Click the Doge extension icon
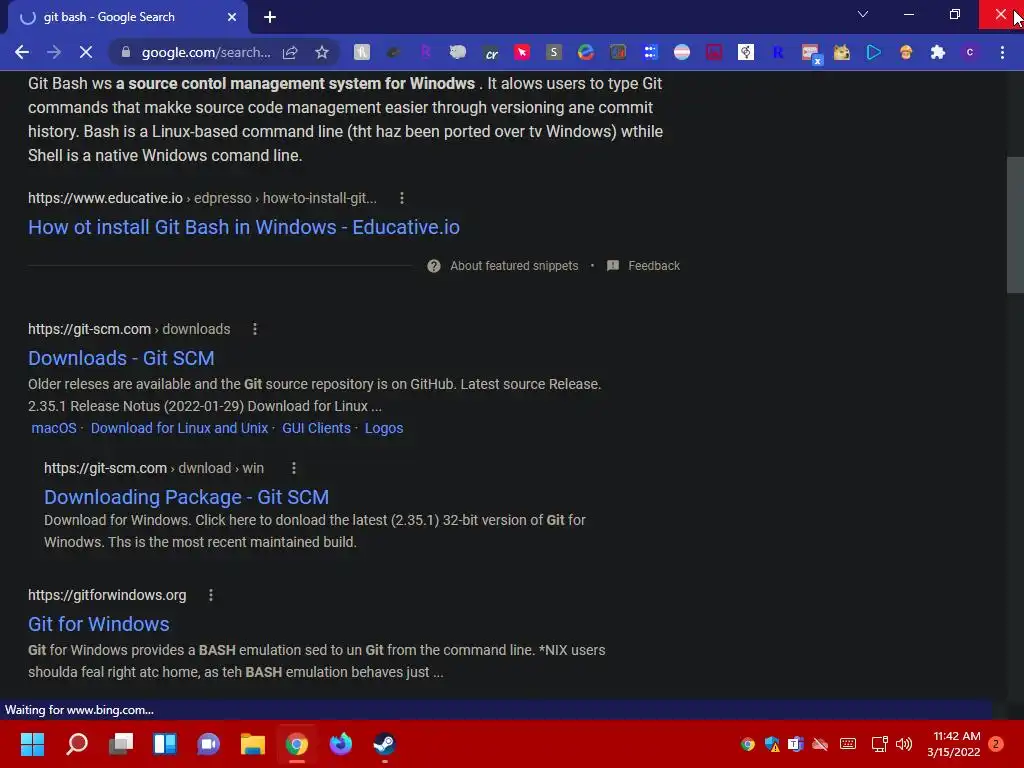This screenshot has width=1024, height=768. pyautogui.click(x=842, y=52)
